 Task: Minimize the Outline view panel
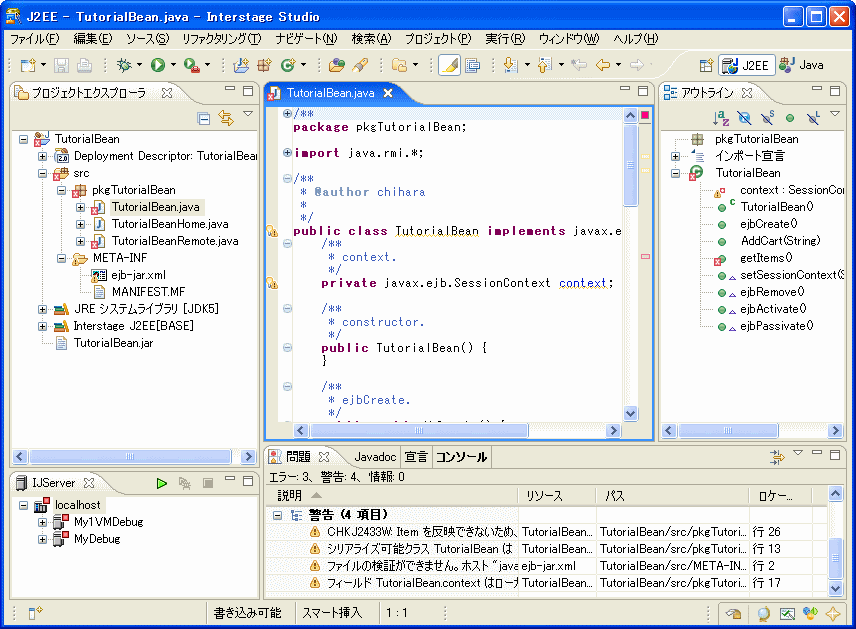point(817,88)
